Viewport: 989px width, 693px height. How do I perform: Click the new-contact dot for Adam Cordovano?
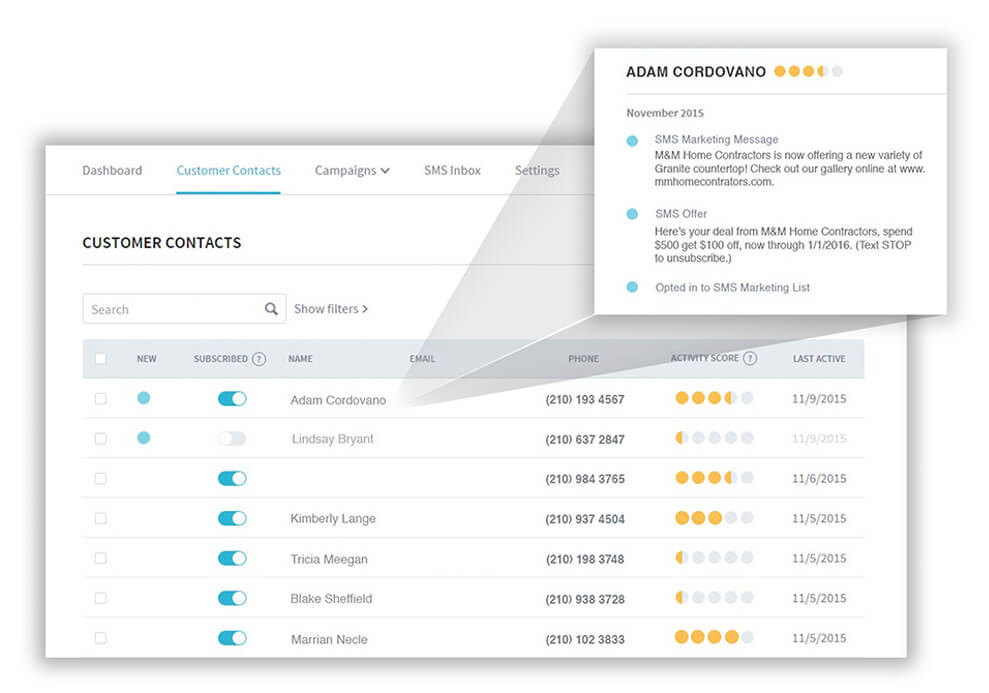[144, 398]
